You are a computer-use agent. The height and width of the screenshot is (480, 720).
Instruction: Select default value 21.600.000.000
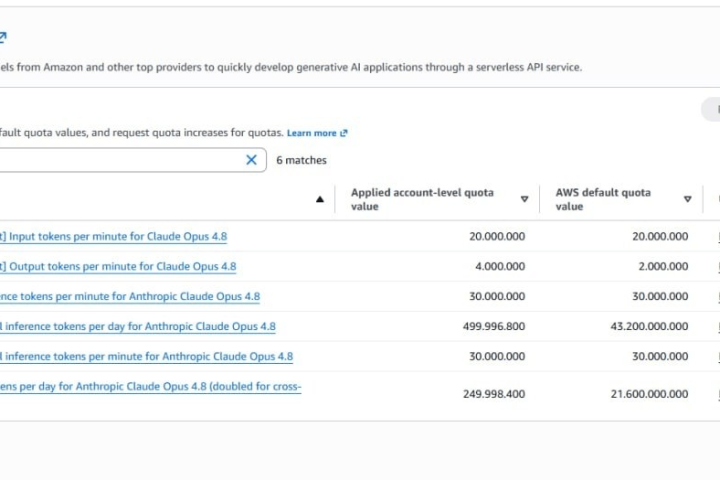[x=649, y=394]
